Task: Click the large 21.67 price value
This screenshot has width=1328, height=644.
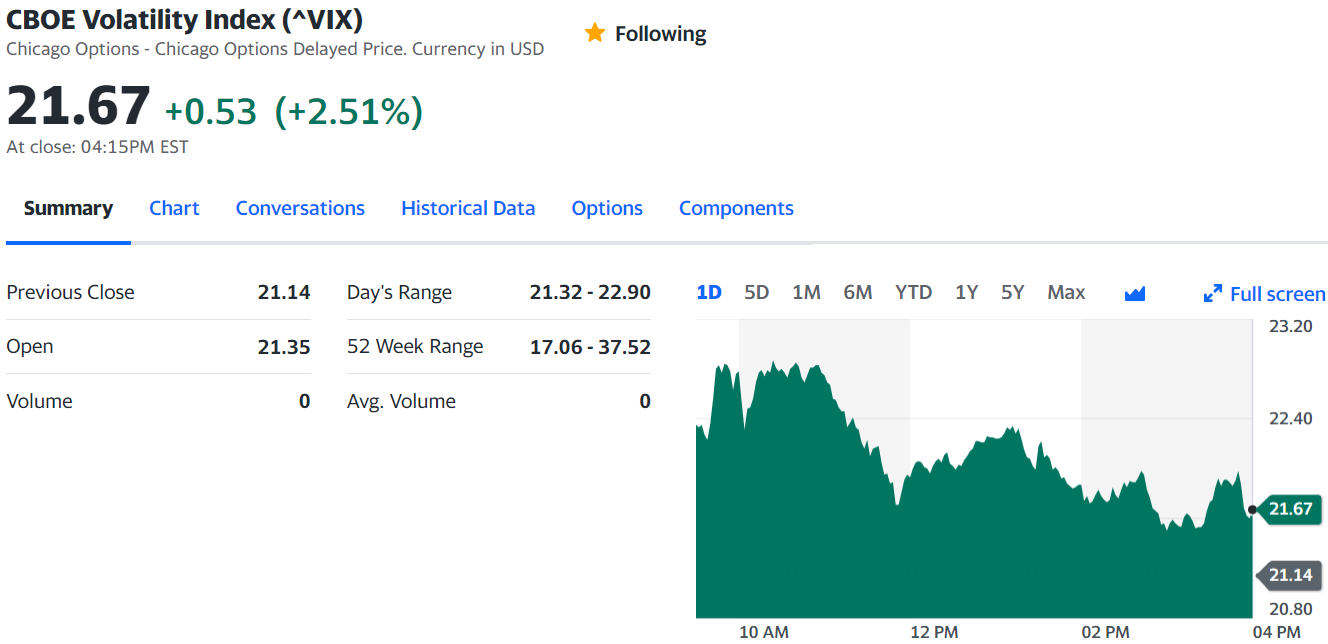Action: coord(78,106)
